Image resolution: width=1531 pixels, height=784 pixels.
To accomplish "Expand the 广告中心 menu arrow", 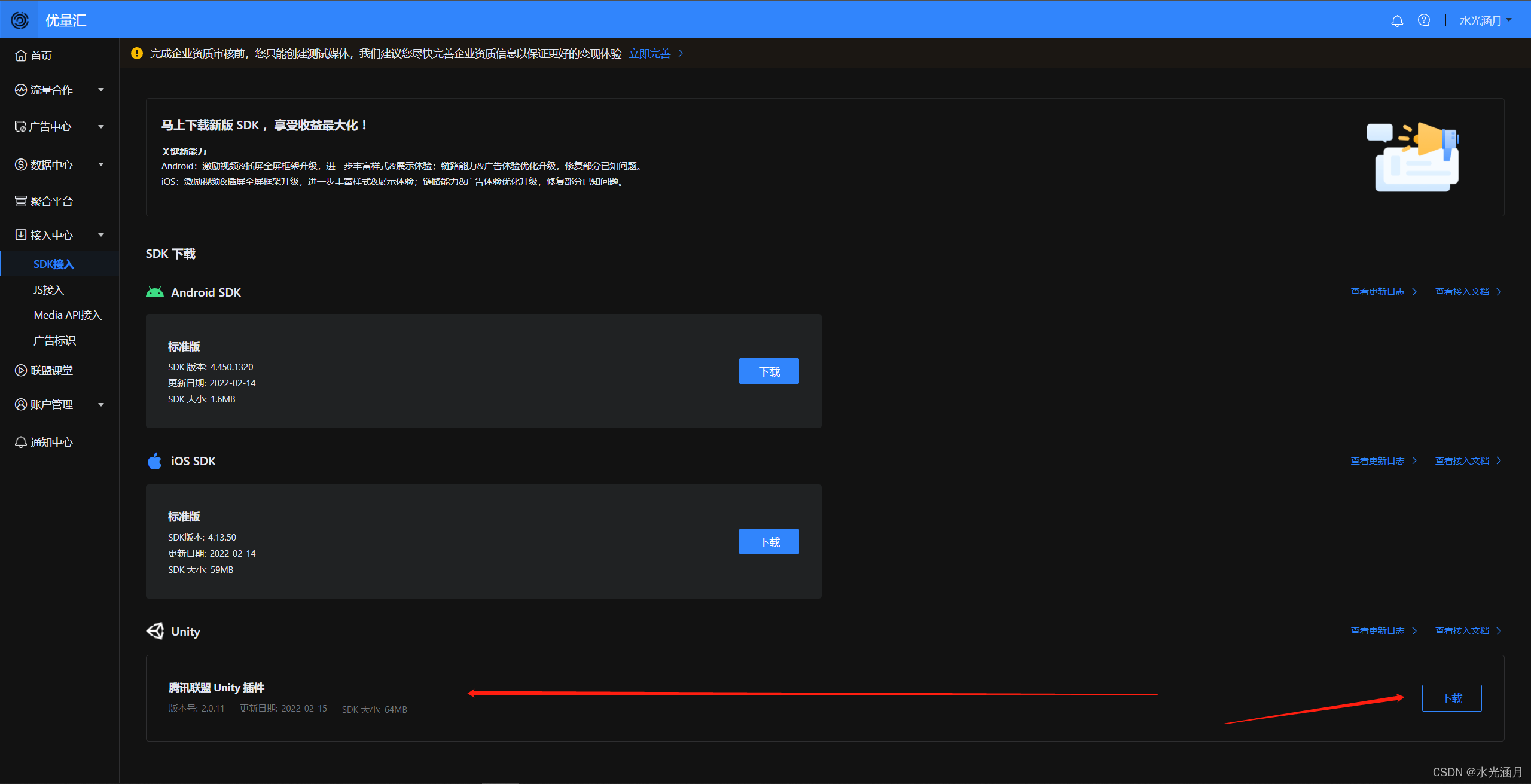I will point(101,127).
